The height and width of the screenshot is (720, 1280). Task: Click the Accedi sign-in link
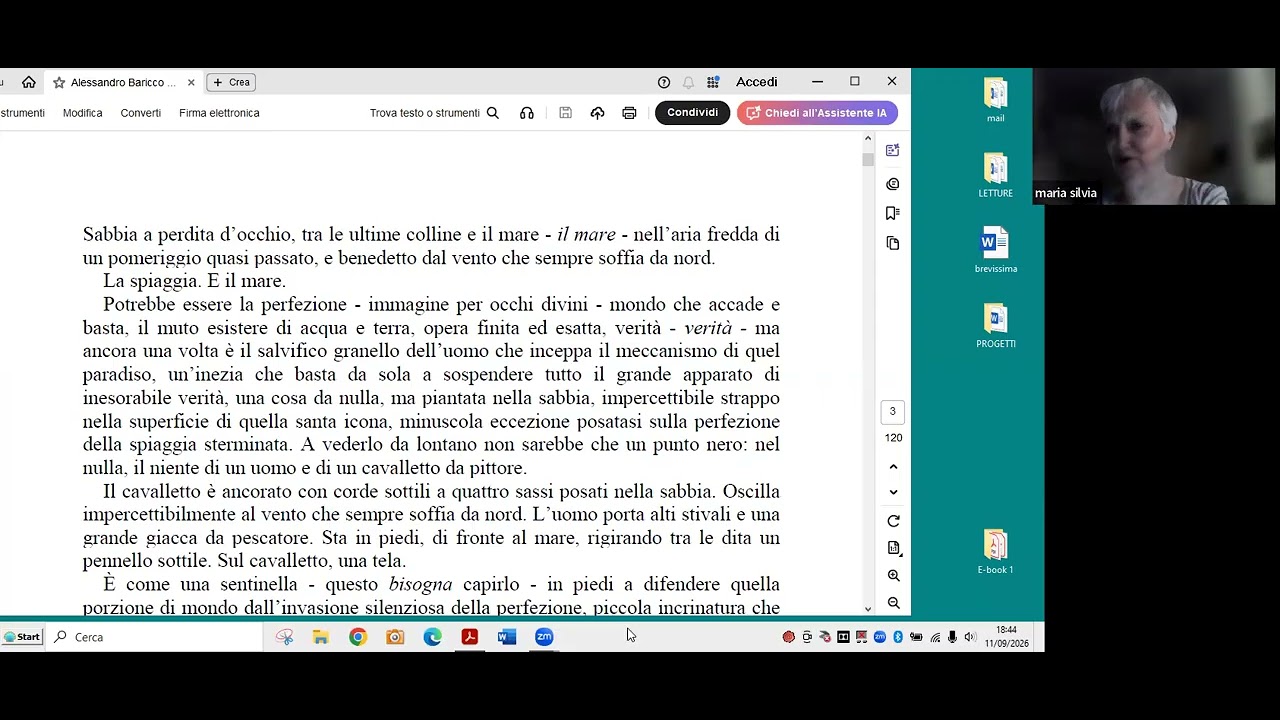(x=757, y=82)
